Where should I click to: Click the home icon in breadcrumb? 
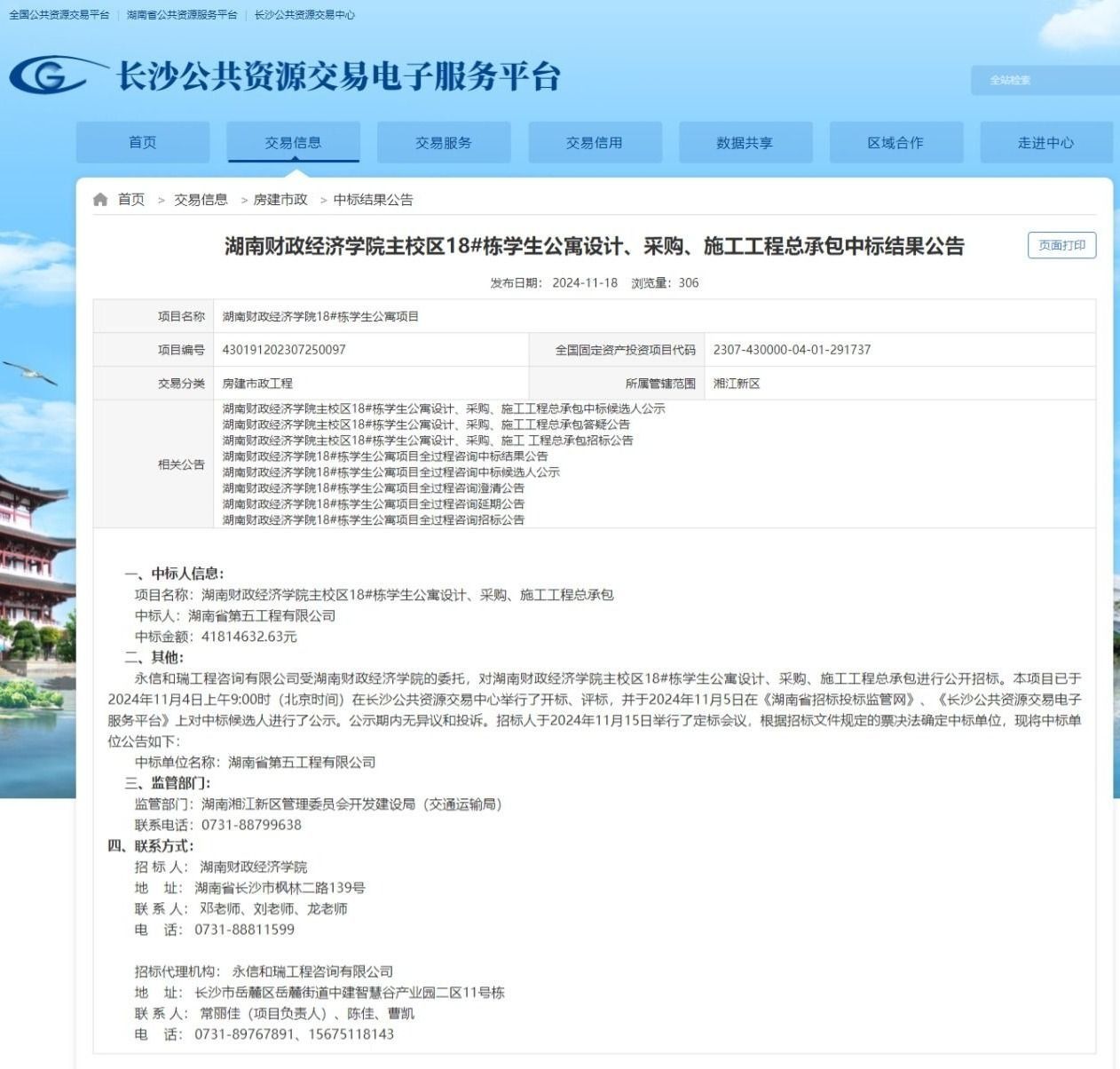click(100, 200)
